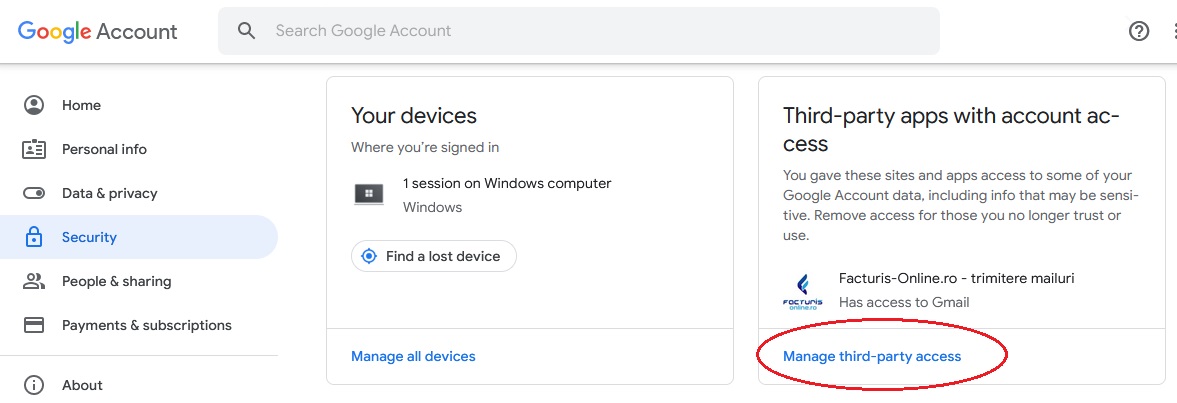Image resolution: width=1177 pixels, height=403 pixels.
Task: Click the Find a lost device button
Action: point(434,257)
